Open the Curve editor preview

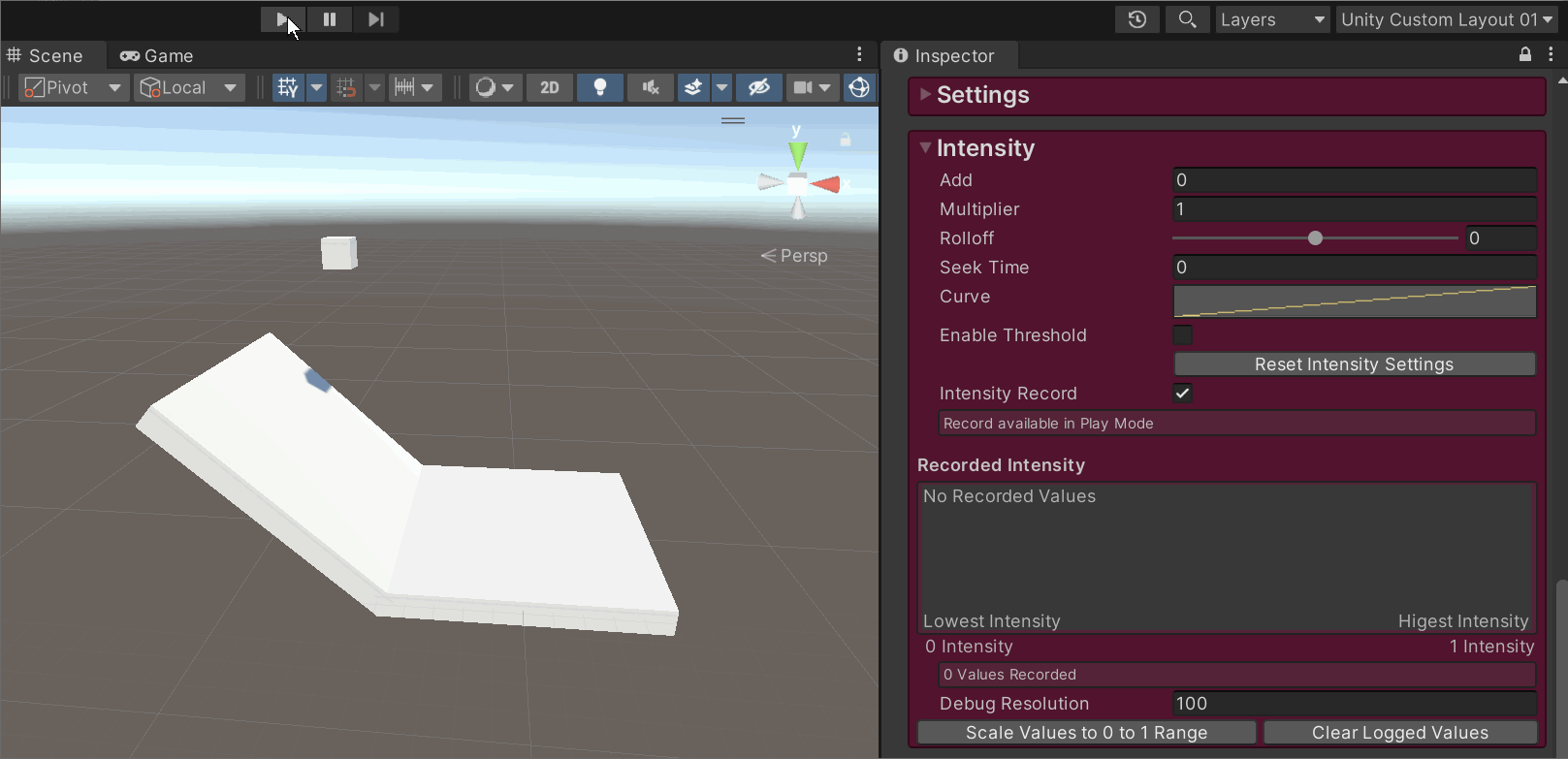(x=1355, y=301)
